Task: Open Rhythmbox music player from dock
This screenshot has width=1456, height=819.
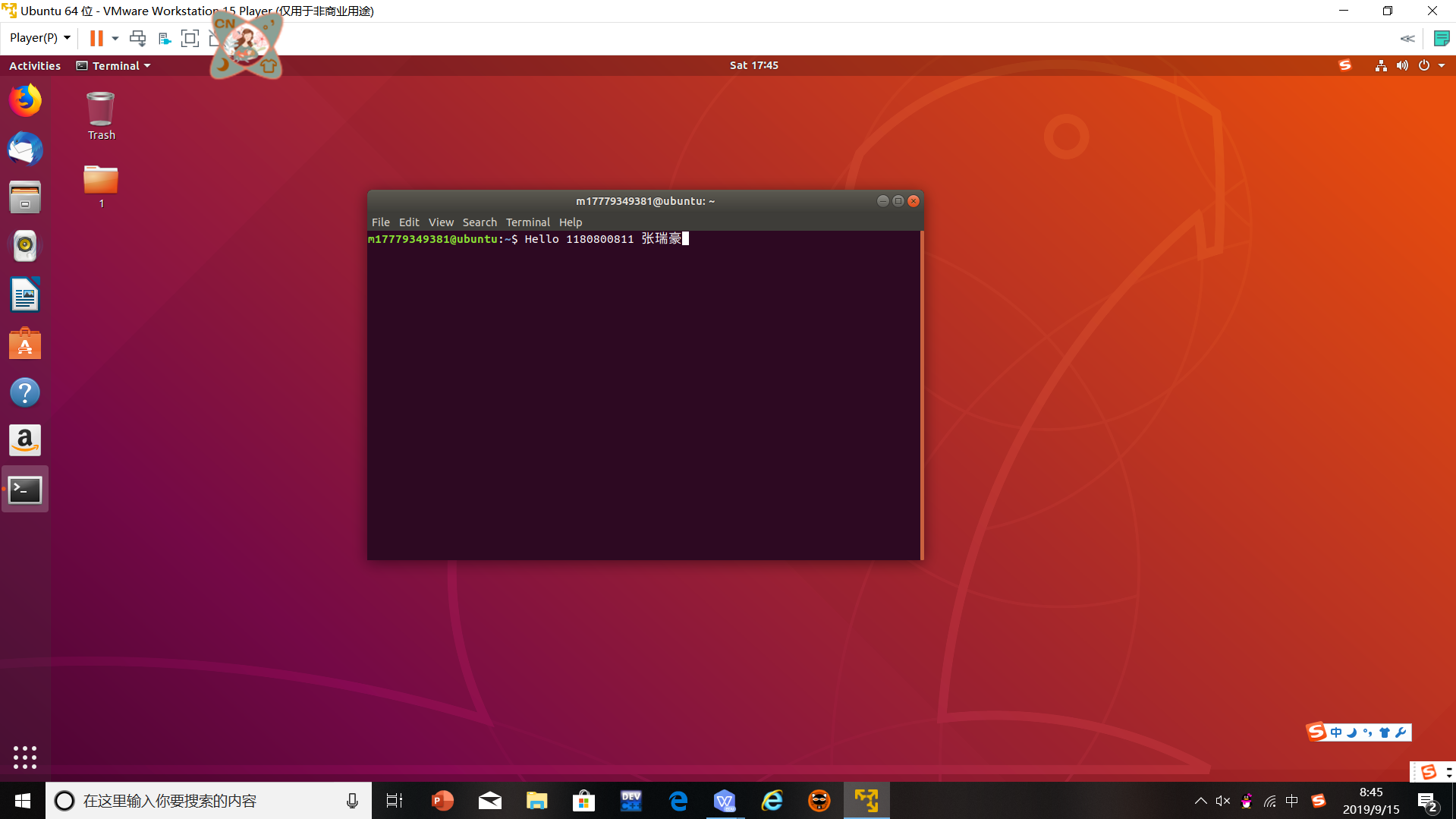Action: (25, 246)
